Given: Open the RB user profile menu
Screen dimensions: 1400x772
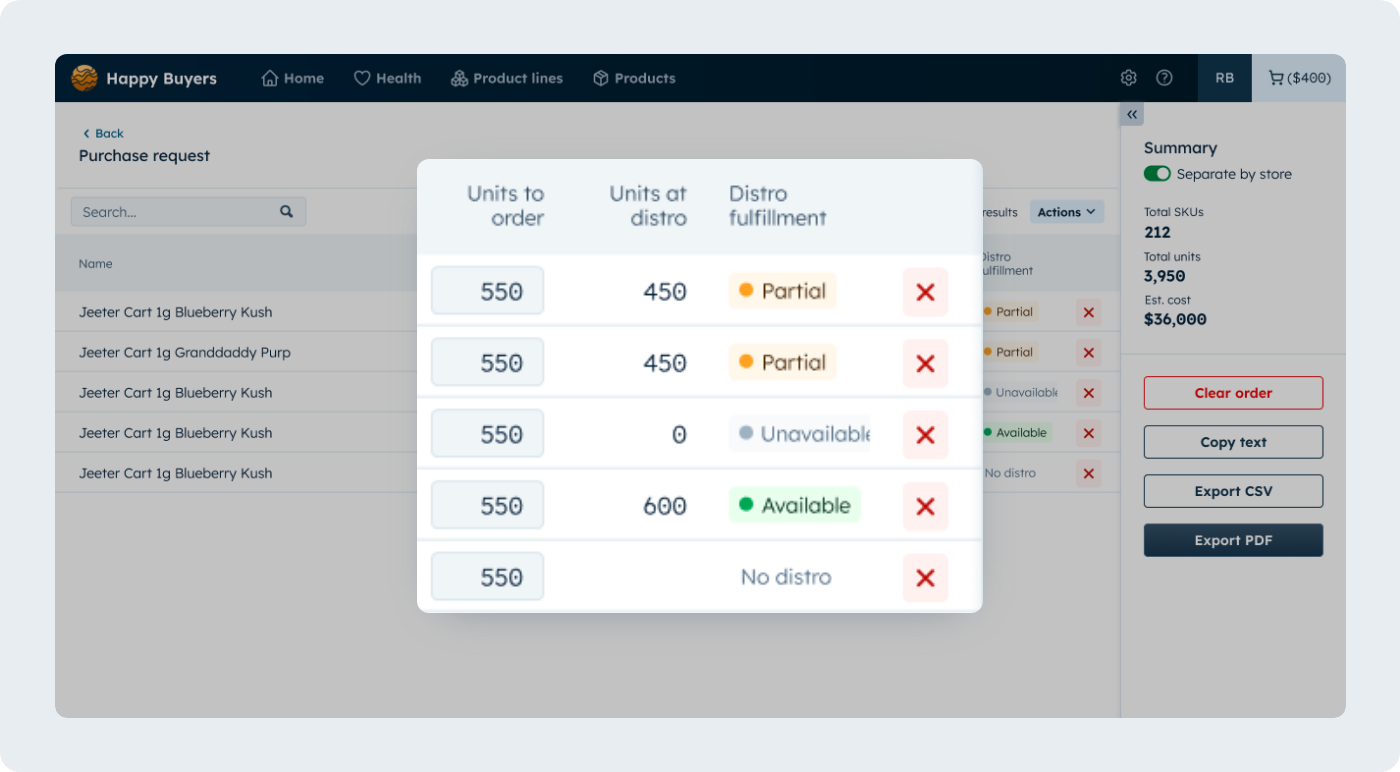Looking at the screenshot, I should tap(1225, 78).
